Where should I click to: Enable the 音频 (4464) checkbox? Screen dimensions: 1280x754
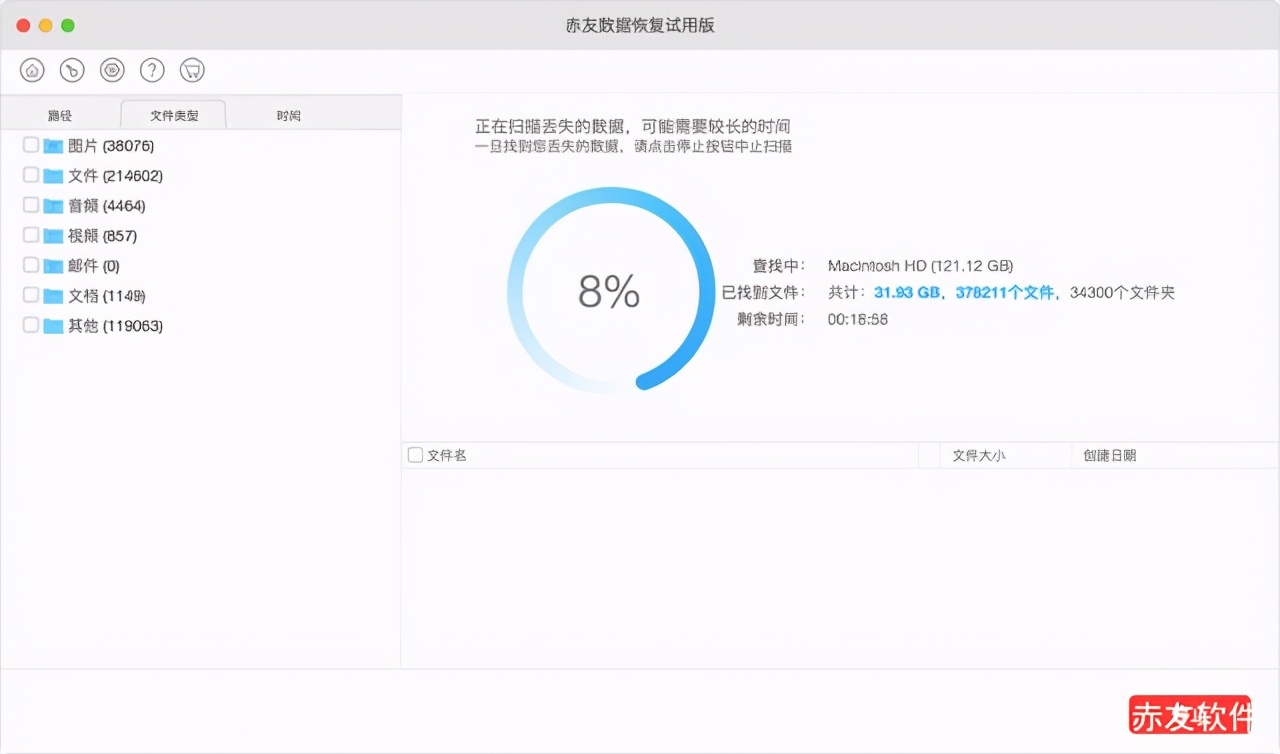coord(30,205)
